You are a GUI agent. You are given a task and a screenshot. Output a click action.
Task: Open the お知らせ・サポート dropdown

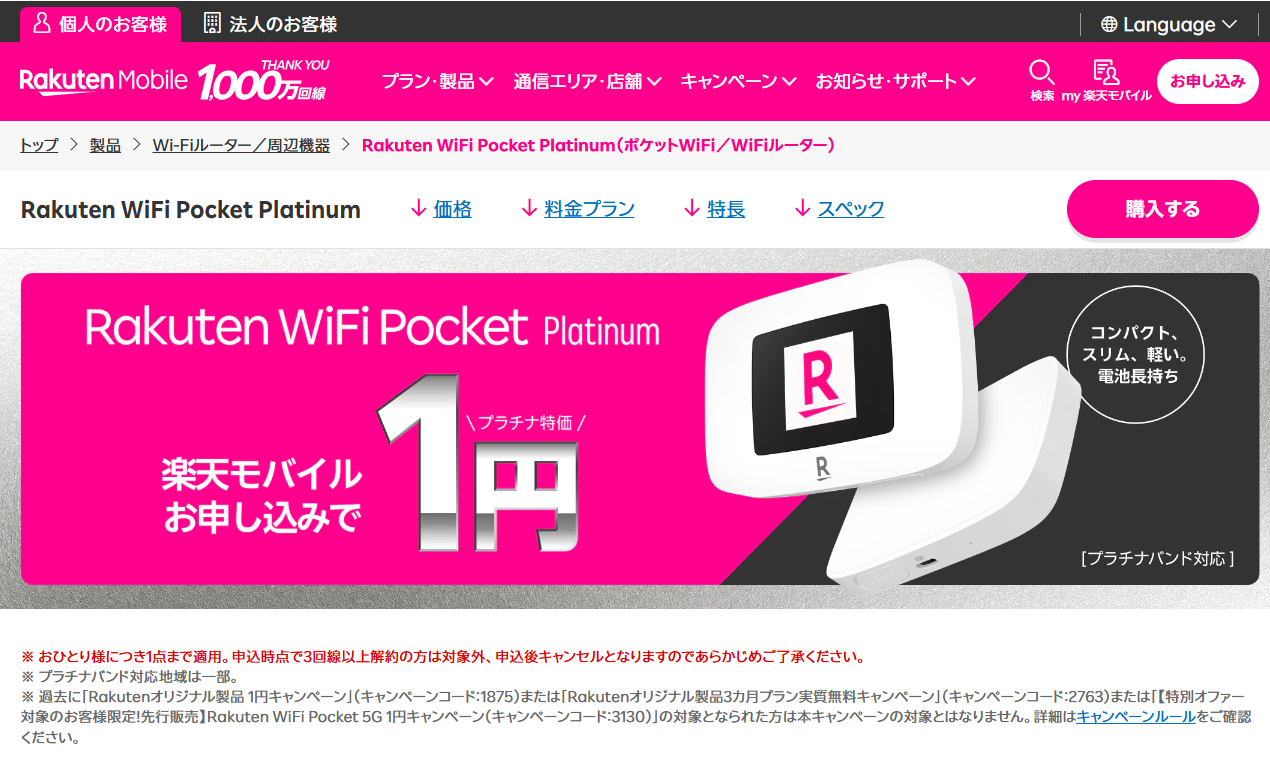(x=896, y=81)
